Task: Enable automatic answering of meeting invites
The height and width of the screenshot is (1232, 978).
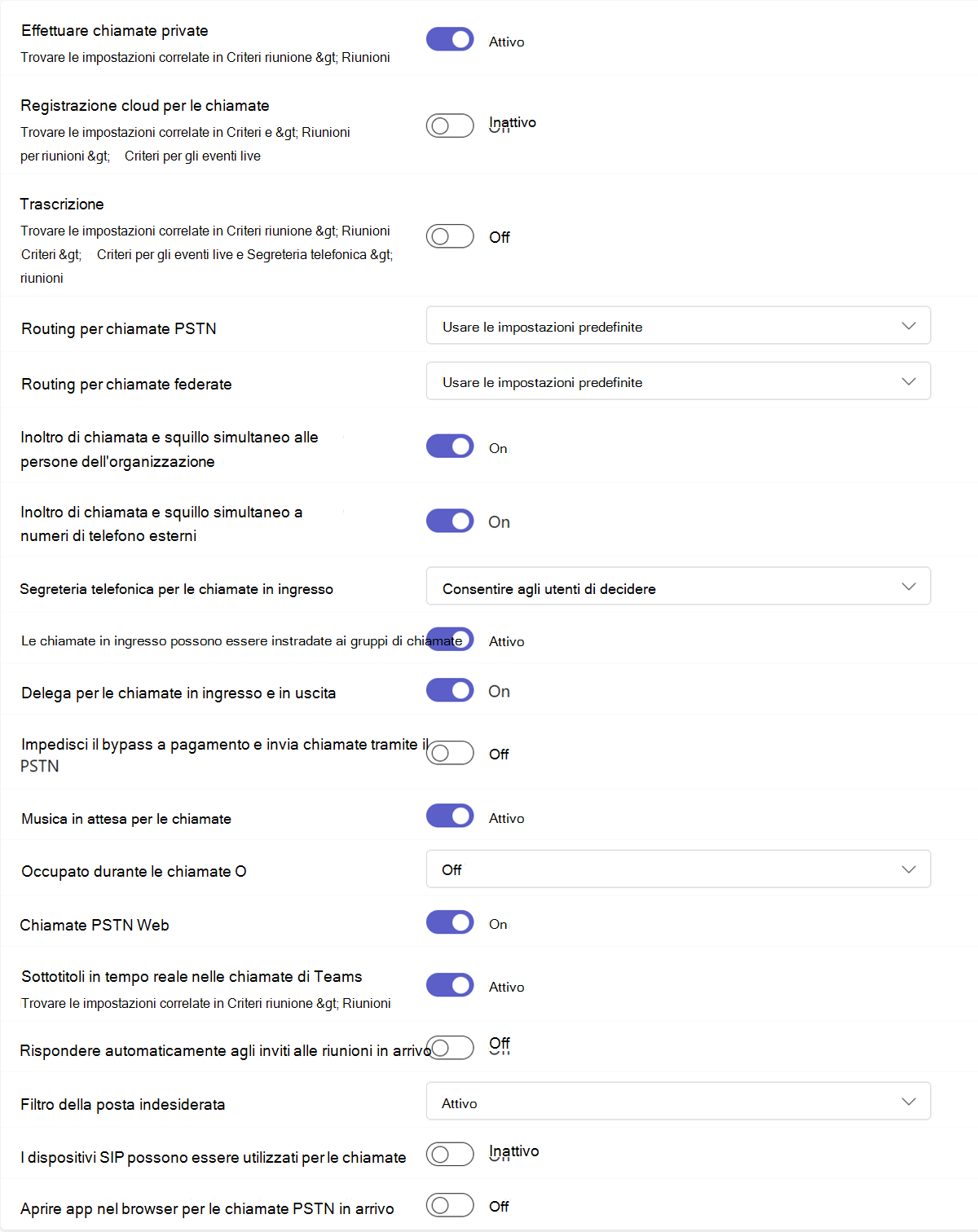Action: coord(452,1048)
